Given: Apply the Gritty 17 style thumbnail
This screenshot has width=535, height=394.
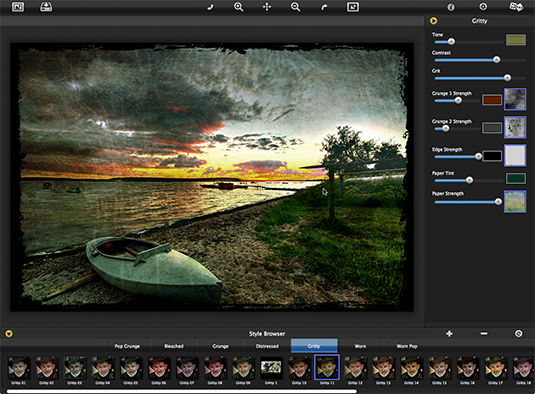Looking at the screenshot, I should coord(495,368).
